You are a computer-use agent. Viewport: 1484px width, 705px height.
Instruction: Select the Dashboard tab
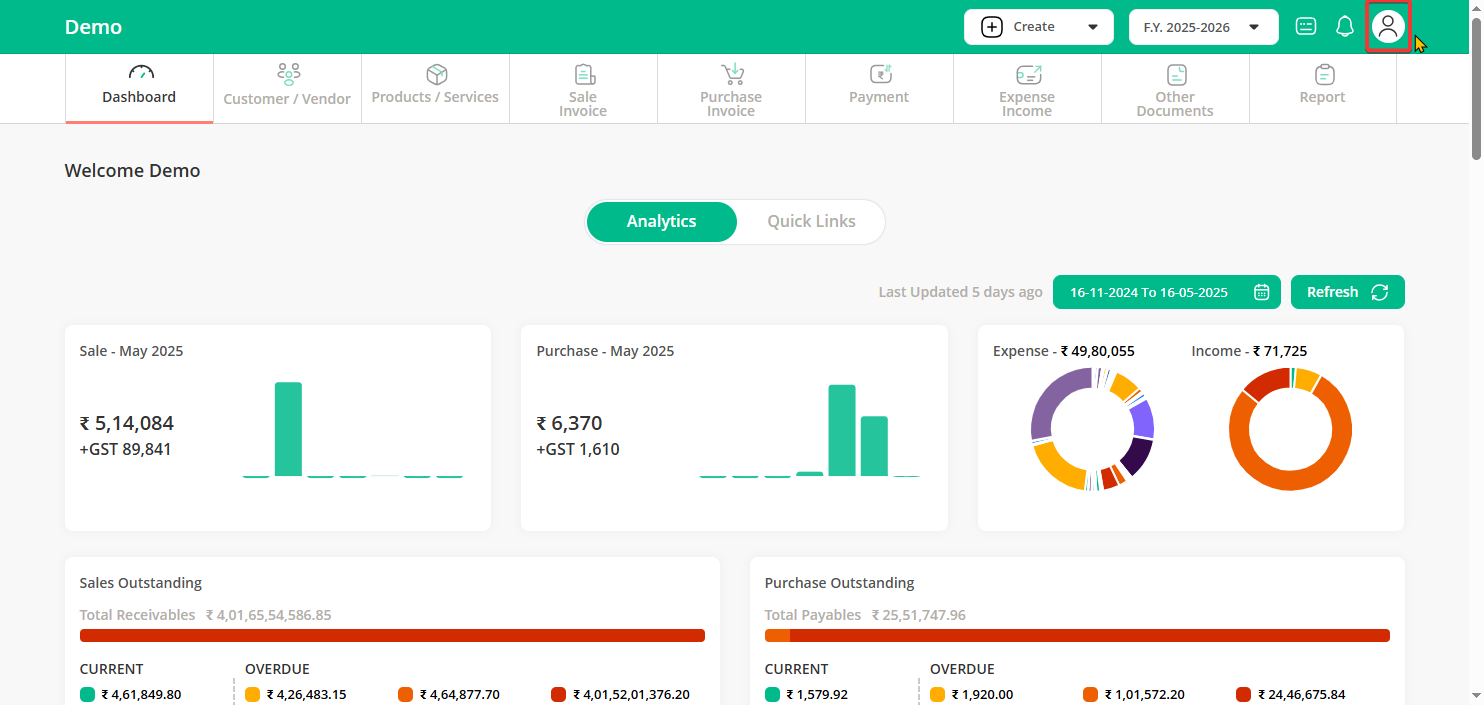(139, 89)
